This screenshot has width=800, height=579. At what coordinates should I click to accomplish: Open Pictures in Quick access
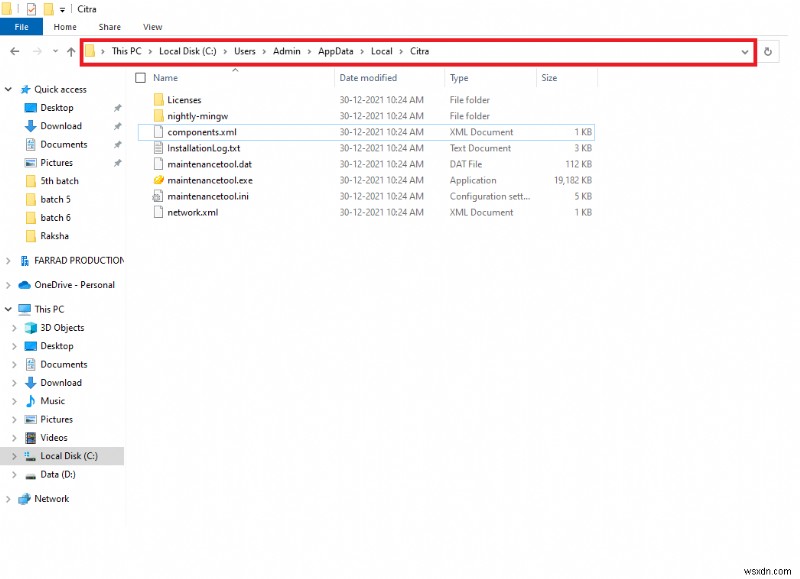click(57, 163)
